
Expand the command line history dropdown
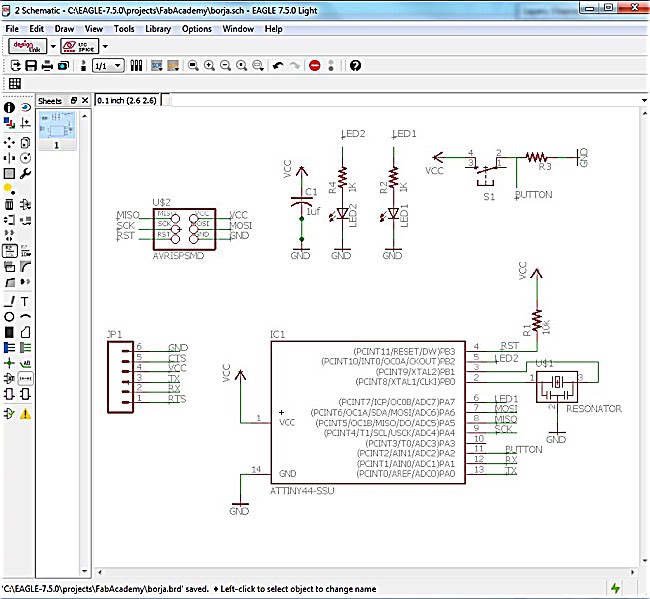[644, 100]
